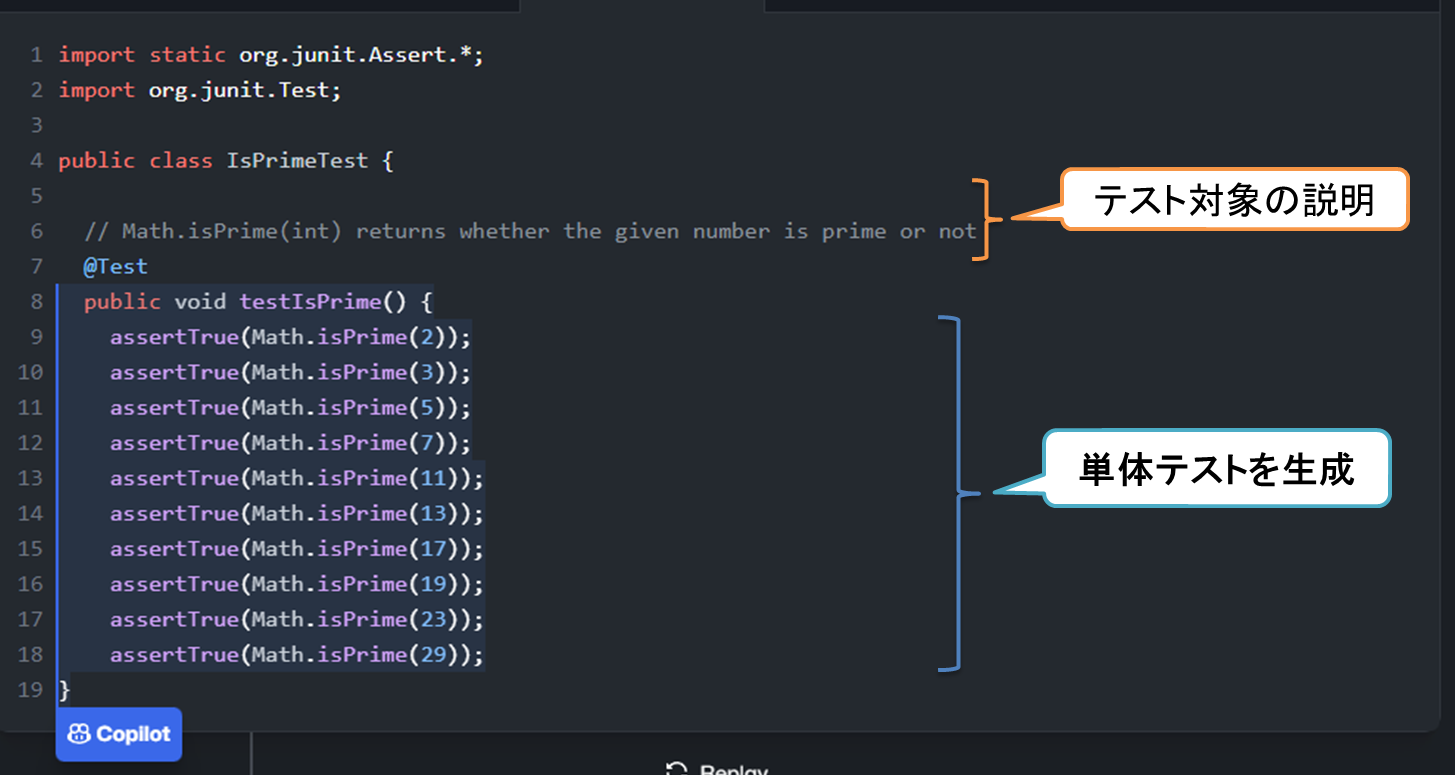Click the assertTrue(Math.isPrime(2)) line
1455x775 pixels.
[x=289, y=337]
